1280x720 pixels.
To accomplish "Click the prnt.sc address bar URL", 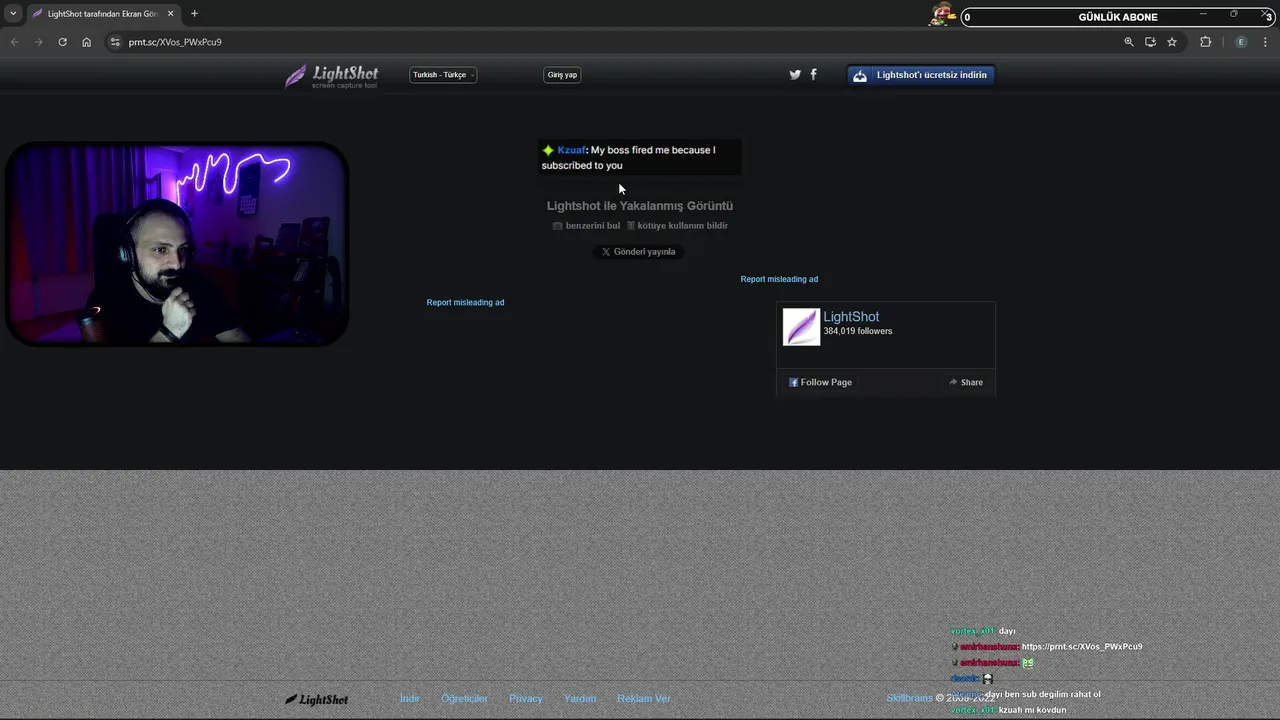I will pyautogui.click(x=175, y=42).
